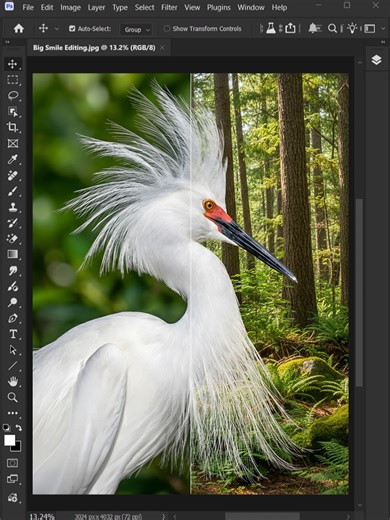Click the black background color swatch
This screenshot has width=390, height=520.
17,447
